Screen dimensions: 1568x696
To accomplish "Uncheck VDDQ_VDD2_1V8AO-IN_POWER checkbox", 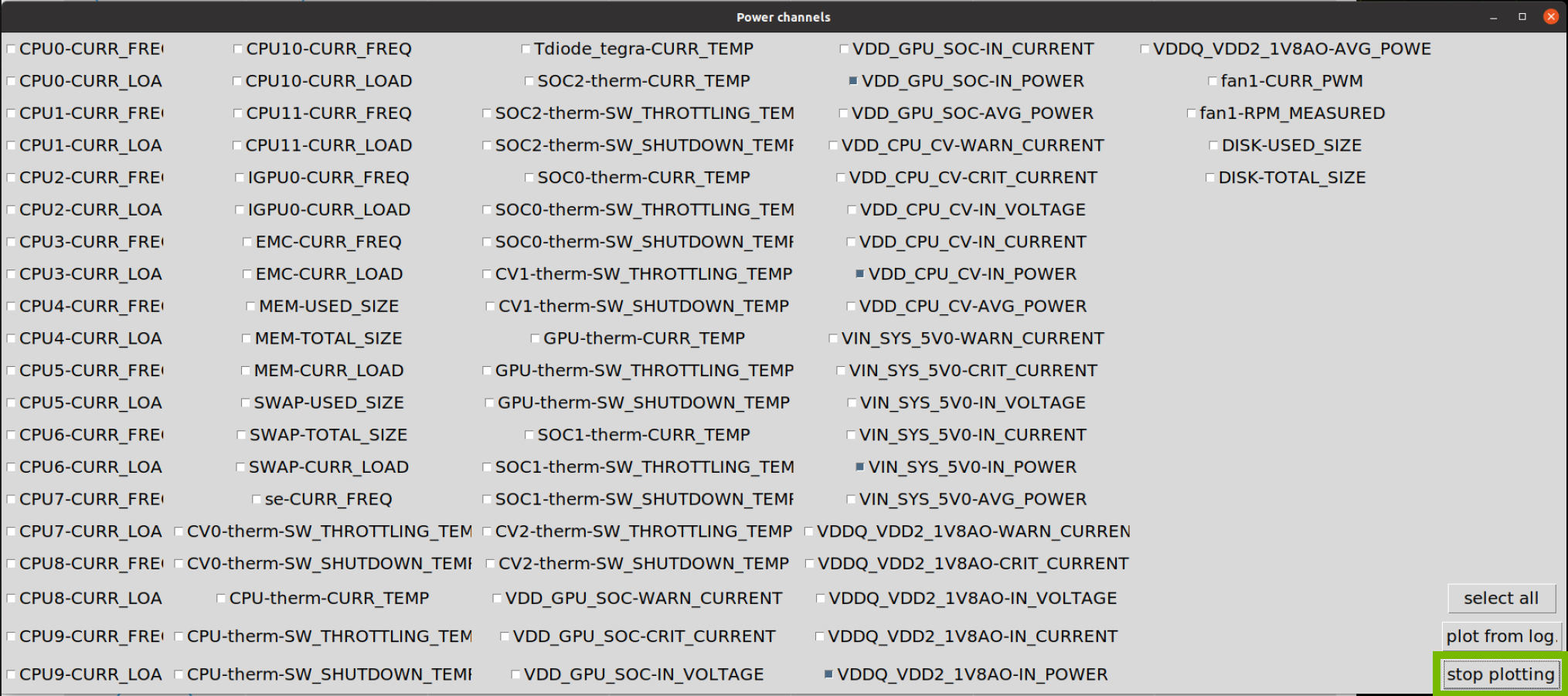I will tap(828, 674).
